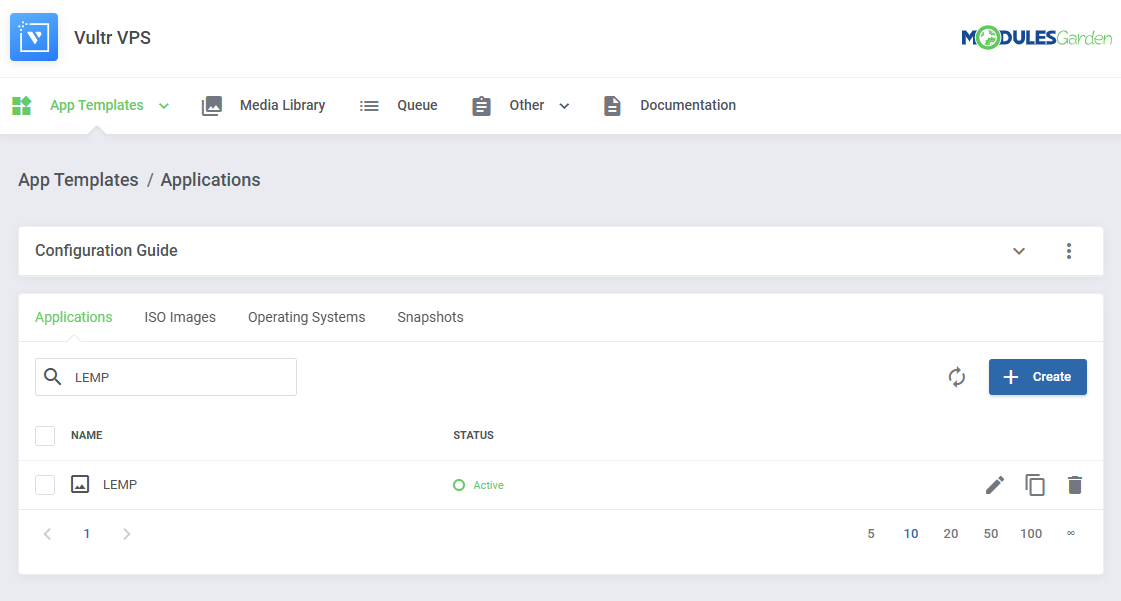The image size is (1121, 601).
Task: Click the LEMP image thumbnail icon
Action: click(x=80, y=485)
